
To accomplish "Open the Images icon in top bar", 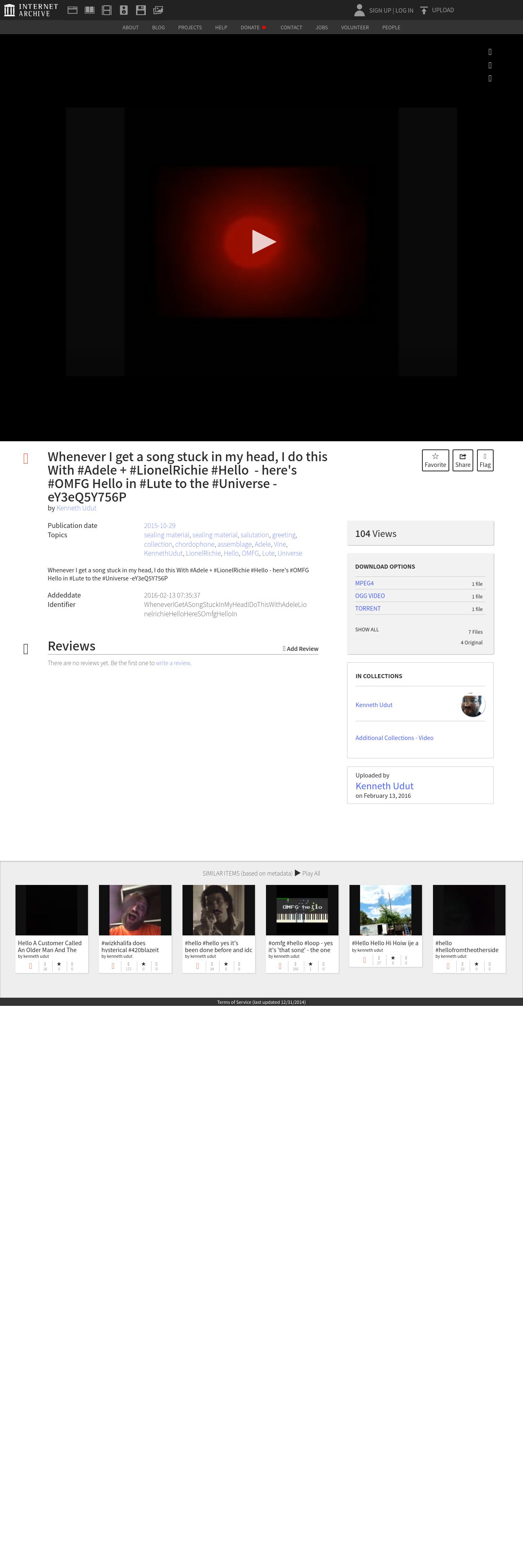I will (158, 10).
